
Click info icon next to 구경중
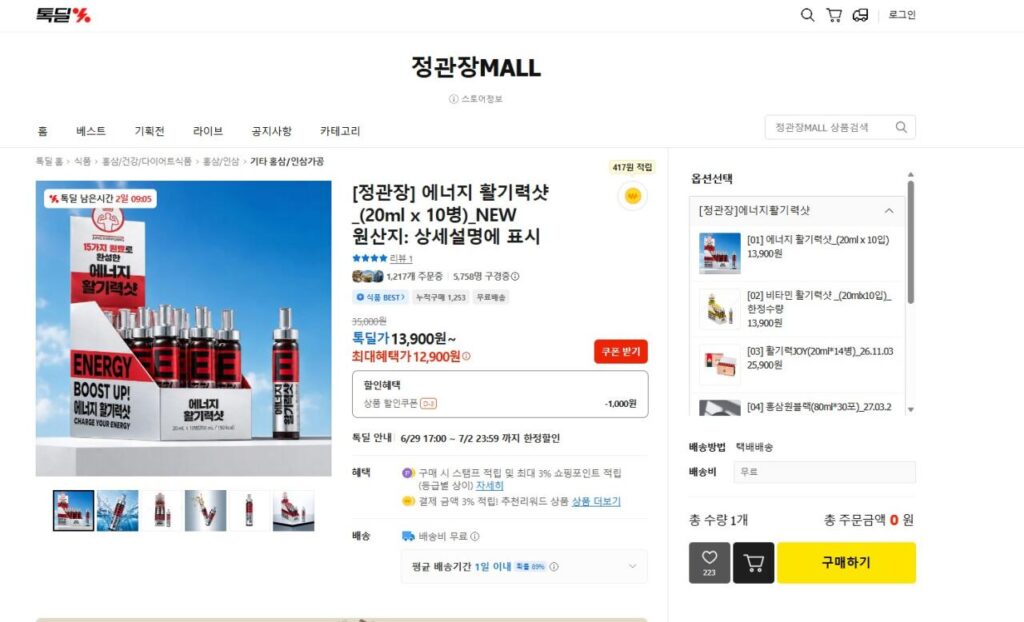(x=515, y=276)
